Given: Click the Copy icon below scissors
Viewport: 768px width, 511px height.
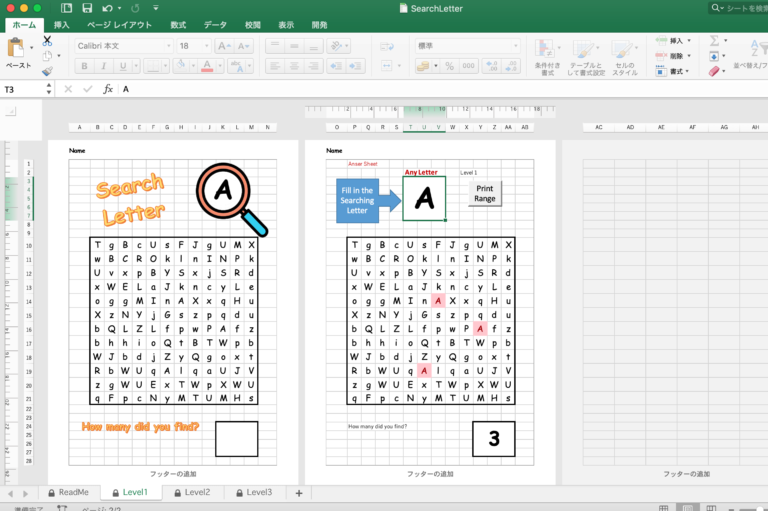Looking at the screenshot, I should [47, 55].
